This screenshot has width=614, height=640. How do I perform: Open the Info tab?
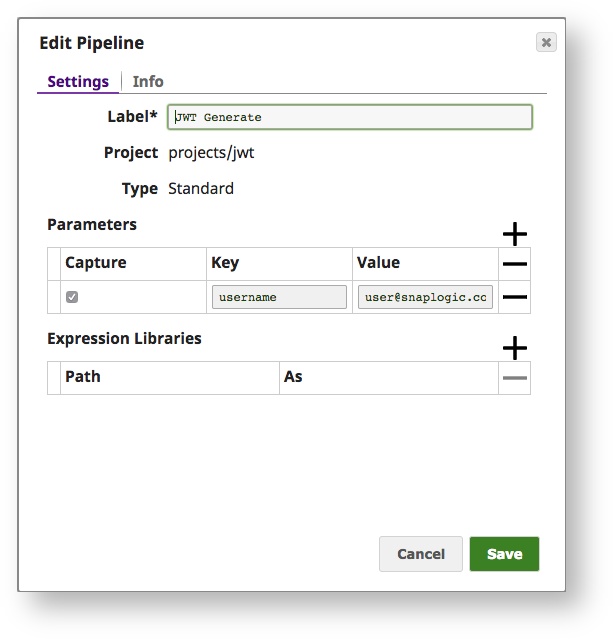point(148,82)
